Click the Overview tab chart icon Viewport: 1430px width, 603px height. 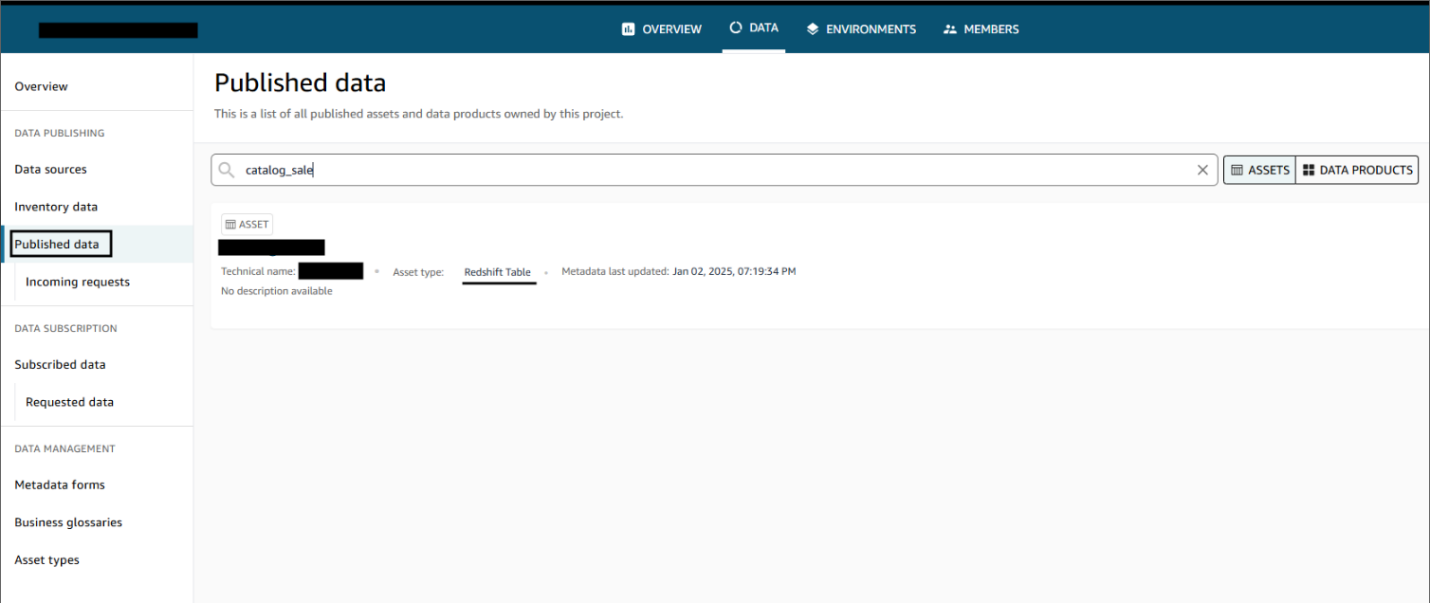tap(628, 29)
